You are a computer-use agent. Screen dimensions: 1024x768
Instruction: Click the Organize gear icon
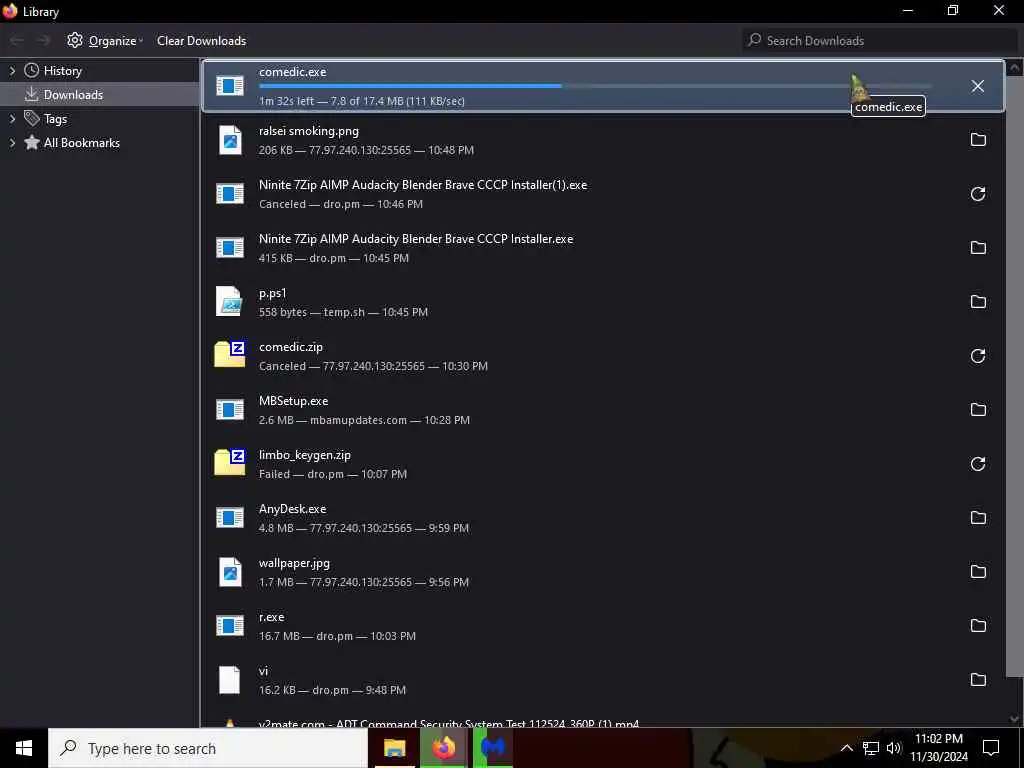(75, 40)
